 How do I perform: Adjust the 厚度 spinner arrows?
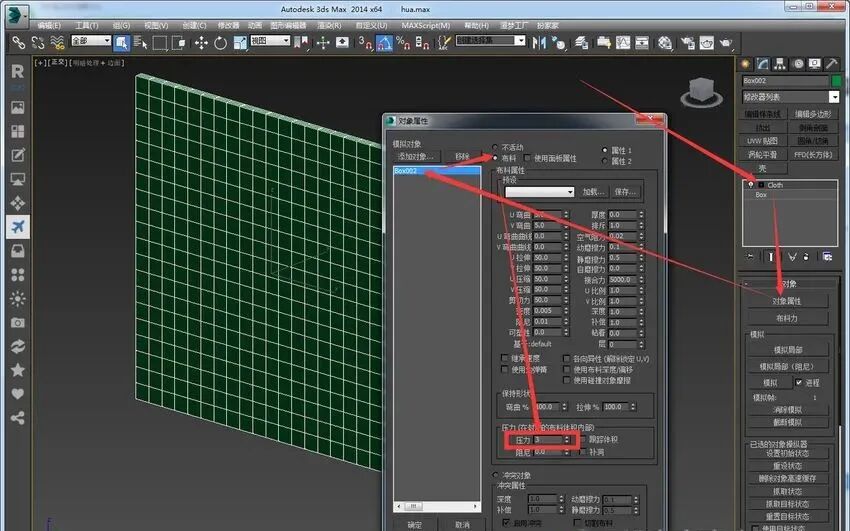[x=641, y=215]
